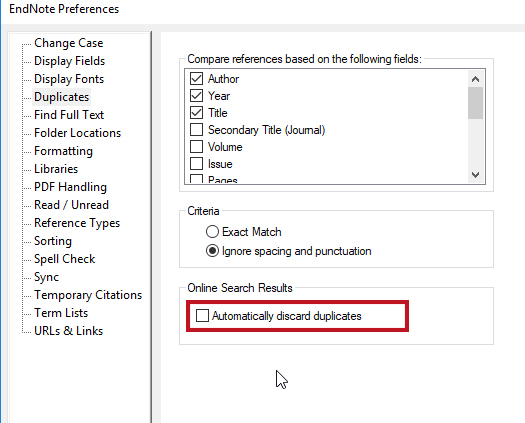
Task: Enable Secondary Title (Journal) comparison
Action: (196, 130)
